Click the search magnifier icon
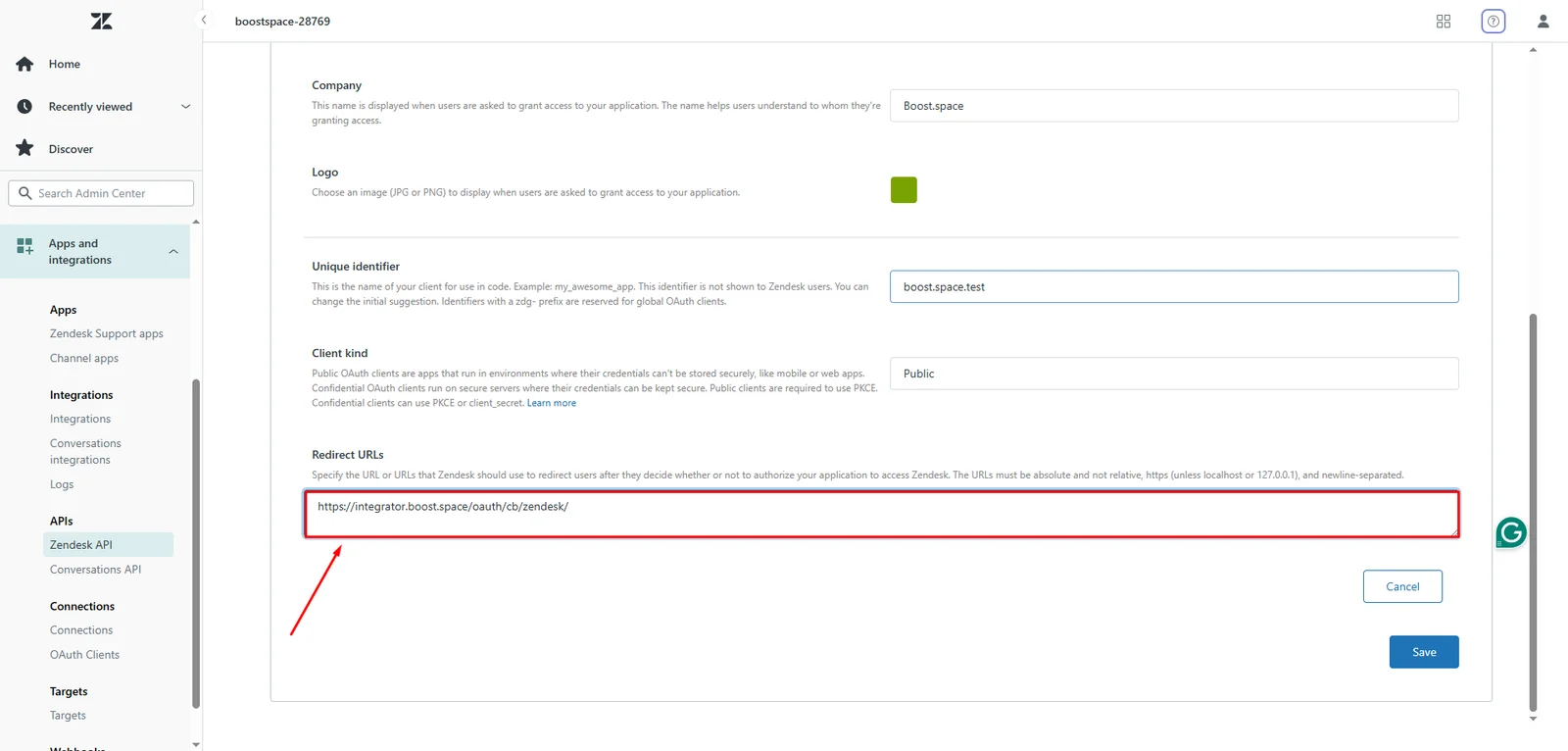Viewport: 1568px width, 751px height. [x=25, y=193]
